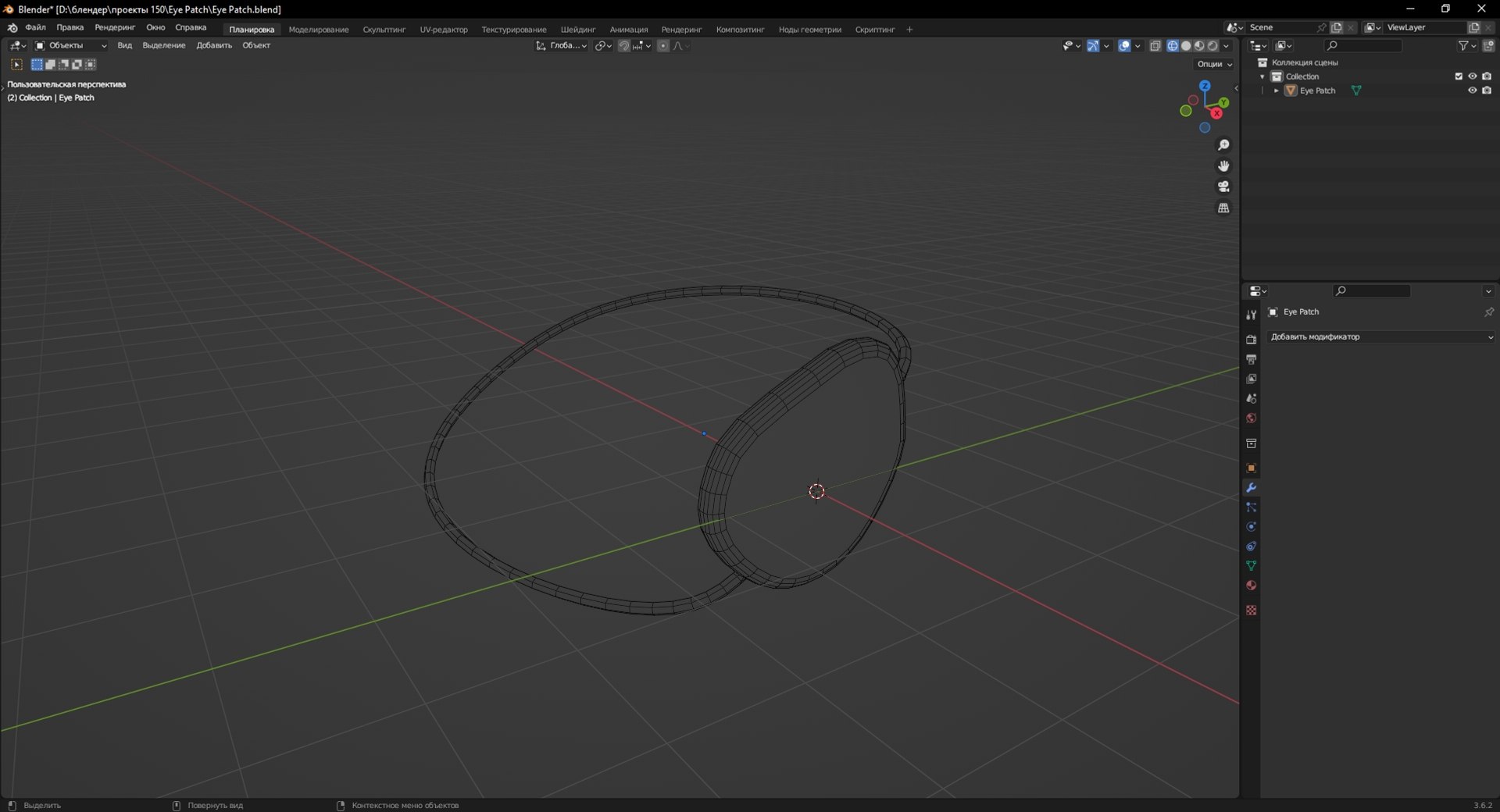Expand the Eye Patch object in outliner

click(x=1277, y=91)
